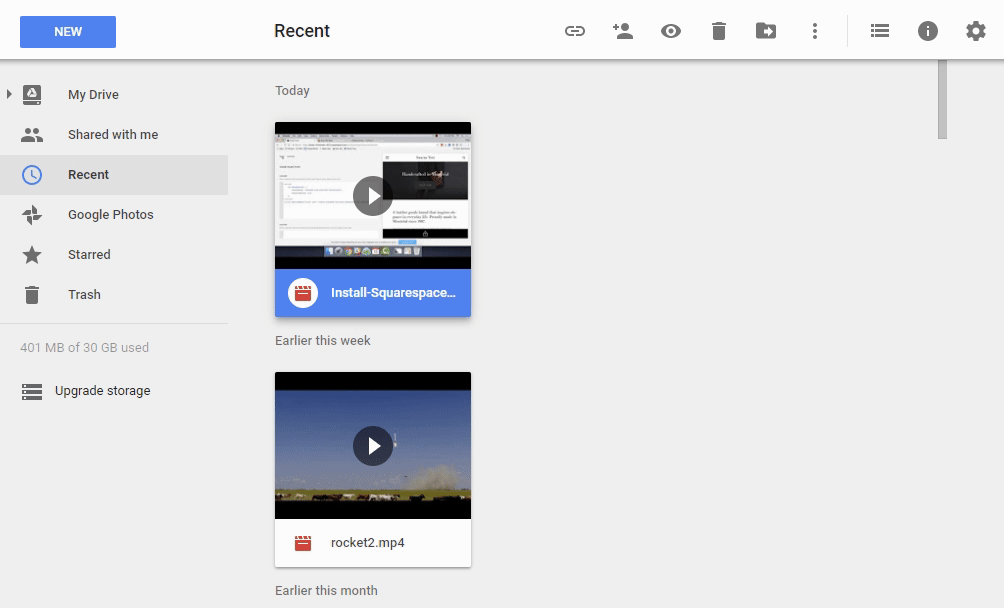Go to Shared with me
1004x608 pixels.
click(x=114, y=134)
